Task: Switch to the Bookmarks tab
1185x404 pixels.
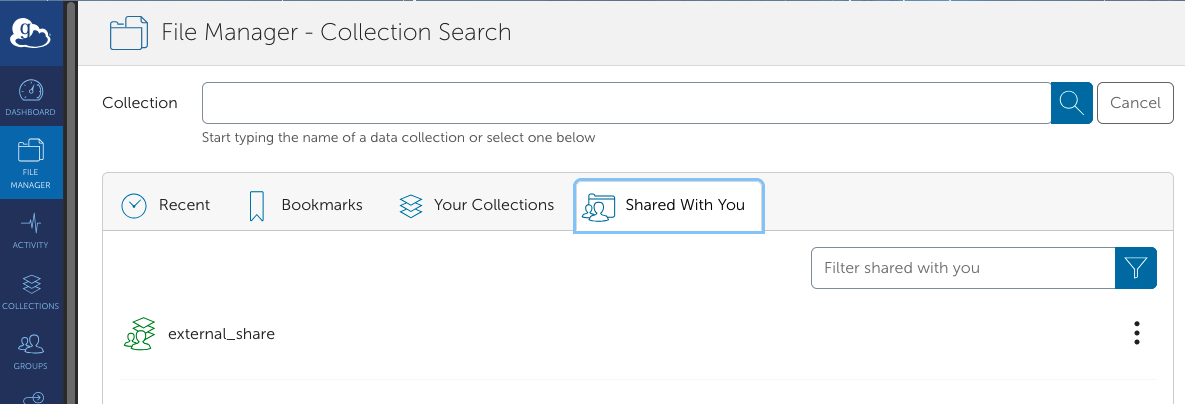Action: pyautogui.click(x=305, y=205)
